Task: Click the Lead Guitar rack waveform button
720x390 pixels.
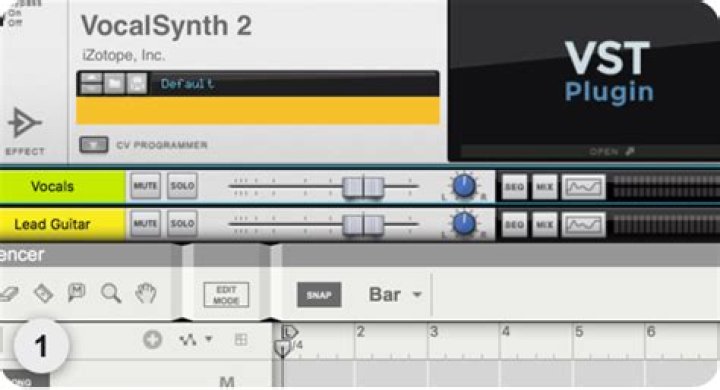Action: [x=584, y=225]
